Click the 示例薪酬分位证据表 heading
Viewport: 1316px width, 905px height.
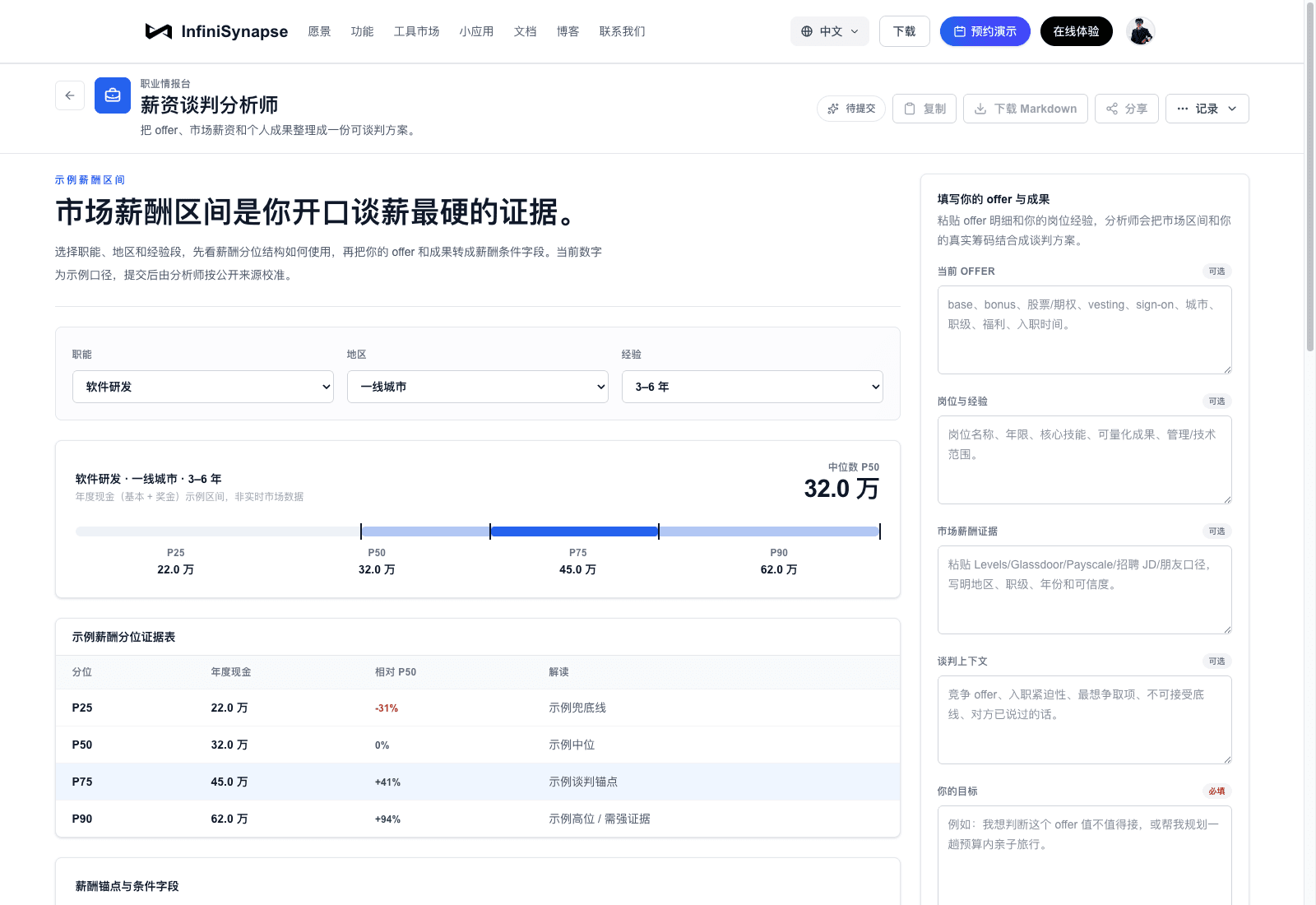123,637
